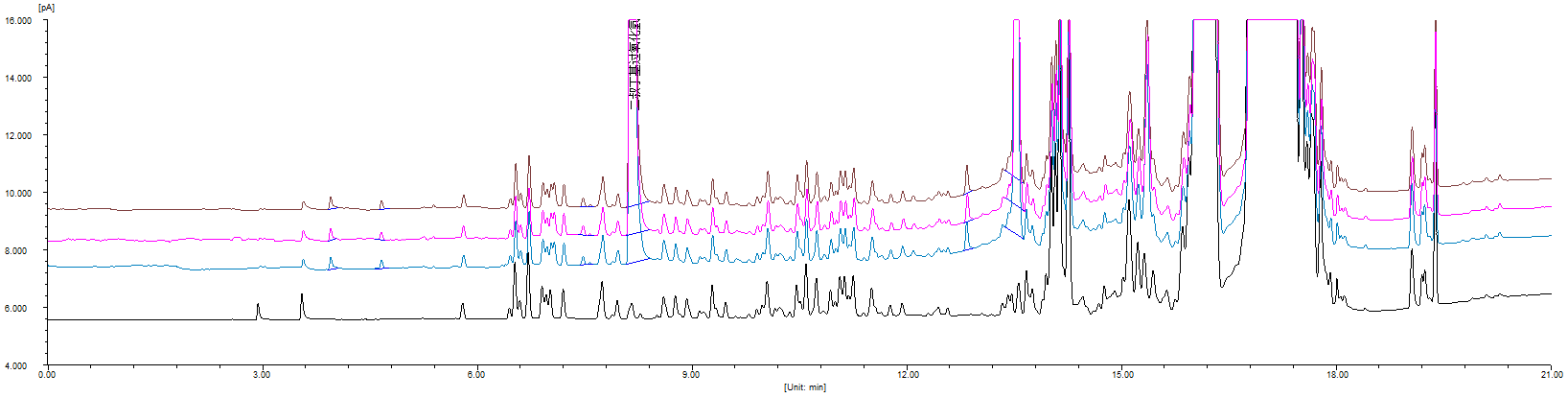This screenshot has width=1568, height=398.
Task: Click the 12.000 y-axis tick label
Action: (19, 135)
